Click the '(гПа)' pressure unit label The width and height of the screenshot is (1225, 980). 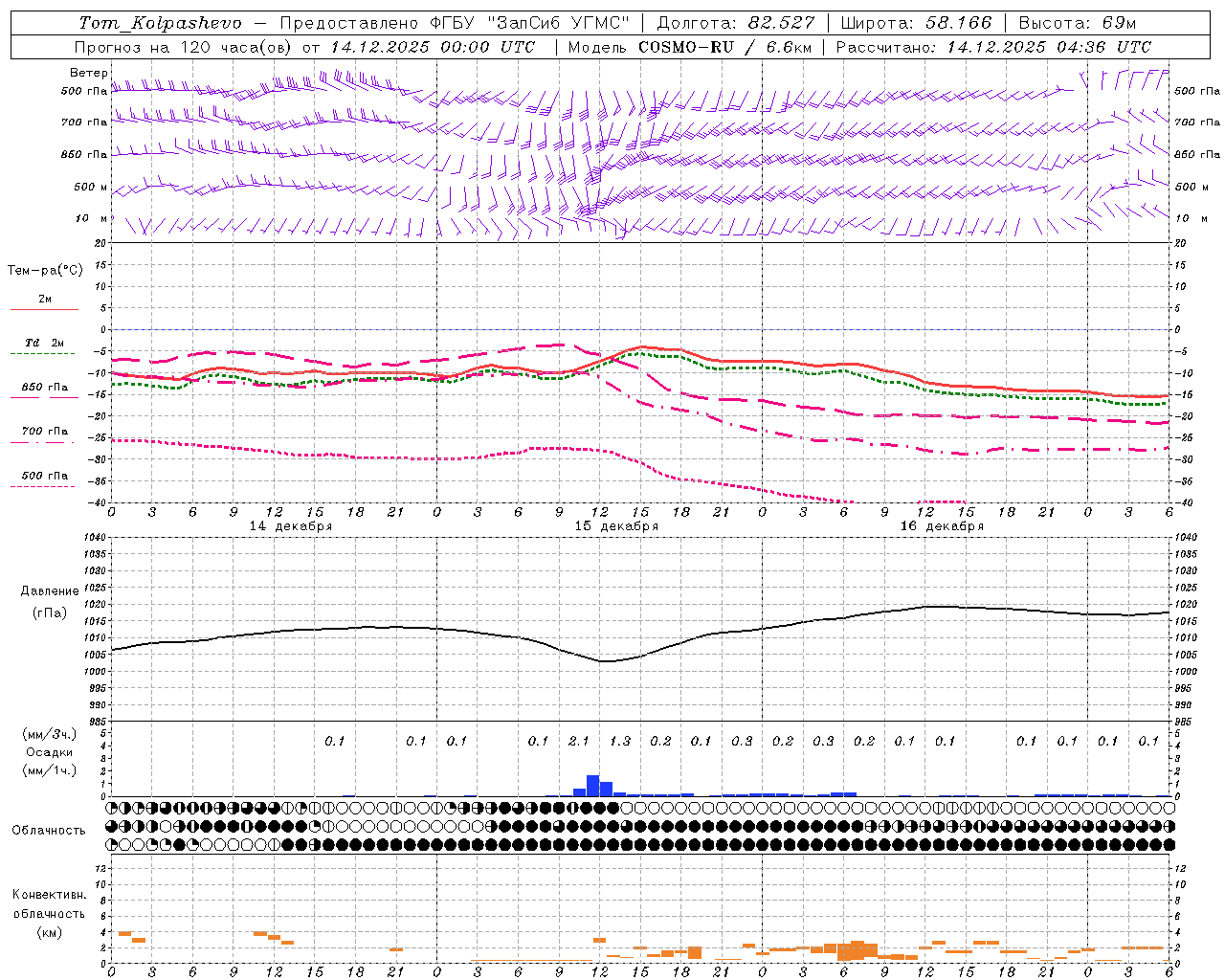coord(50,612)
